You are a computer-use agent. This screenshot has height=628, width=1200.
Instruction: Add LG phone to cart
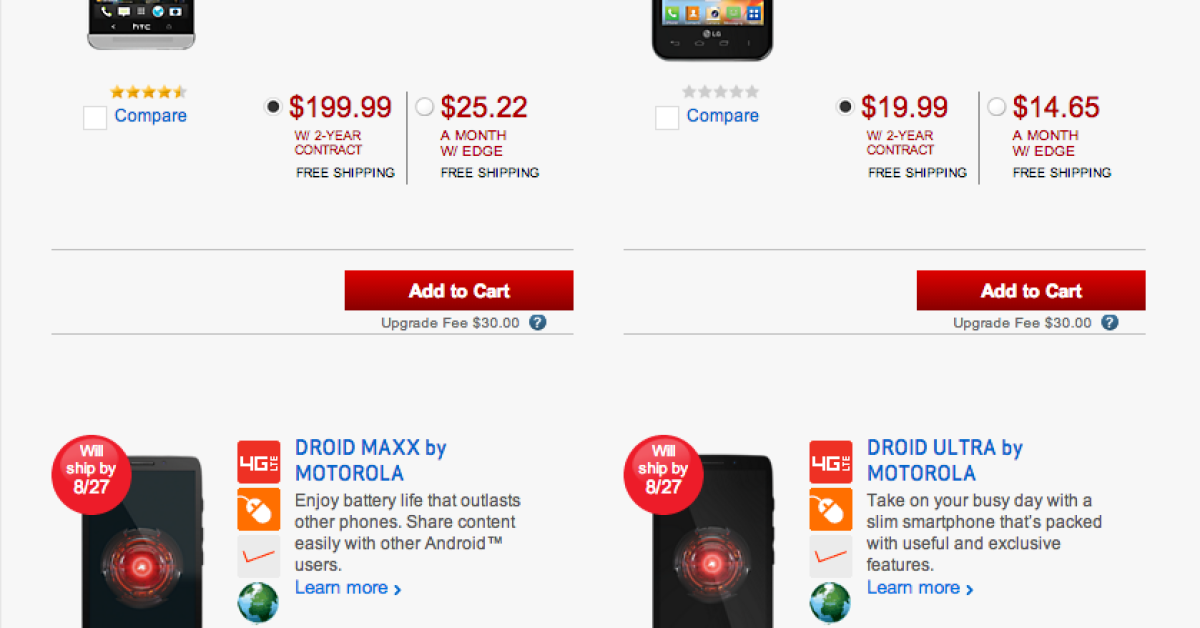(x=1031, y=291)
